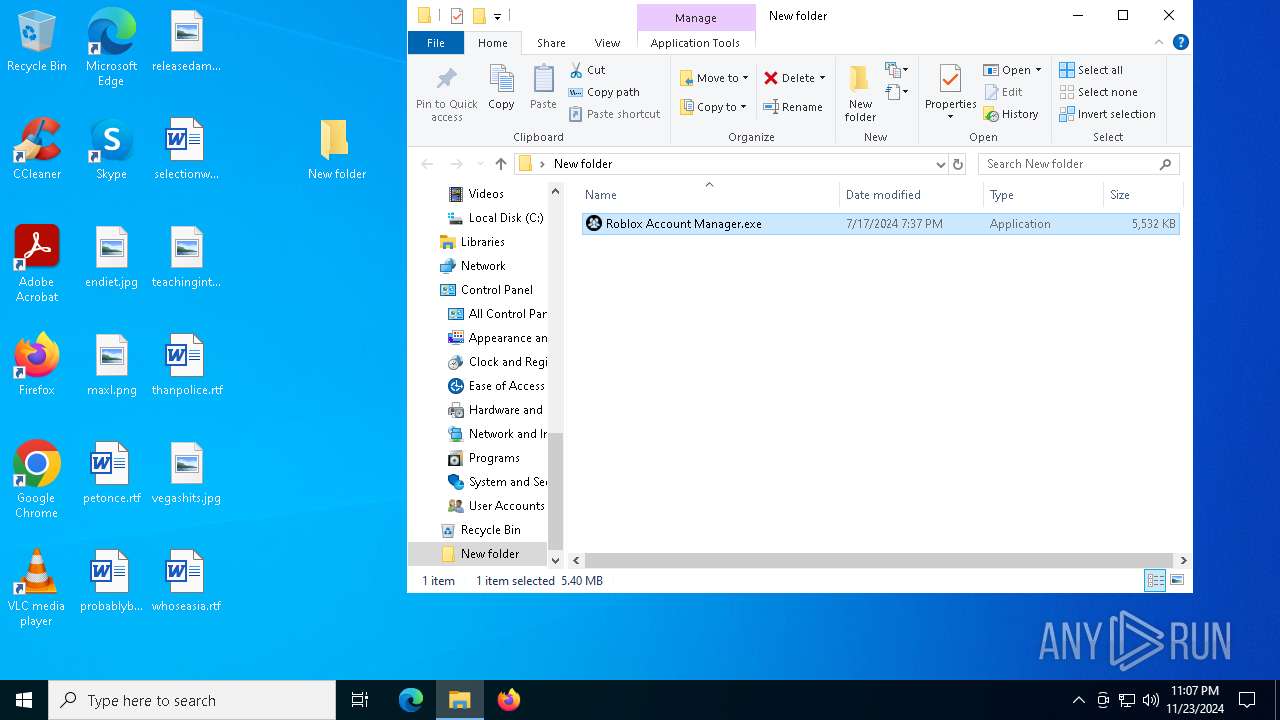Switch to Details view layout icon
This screenshot has height=720, width=1280.
tap(1155, 581)
